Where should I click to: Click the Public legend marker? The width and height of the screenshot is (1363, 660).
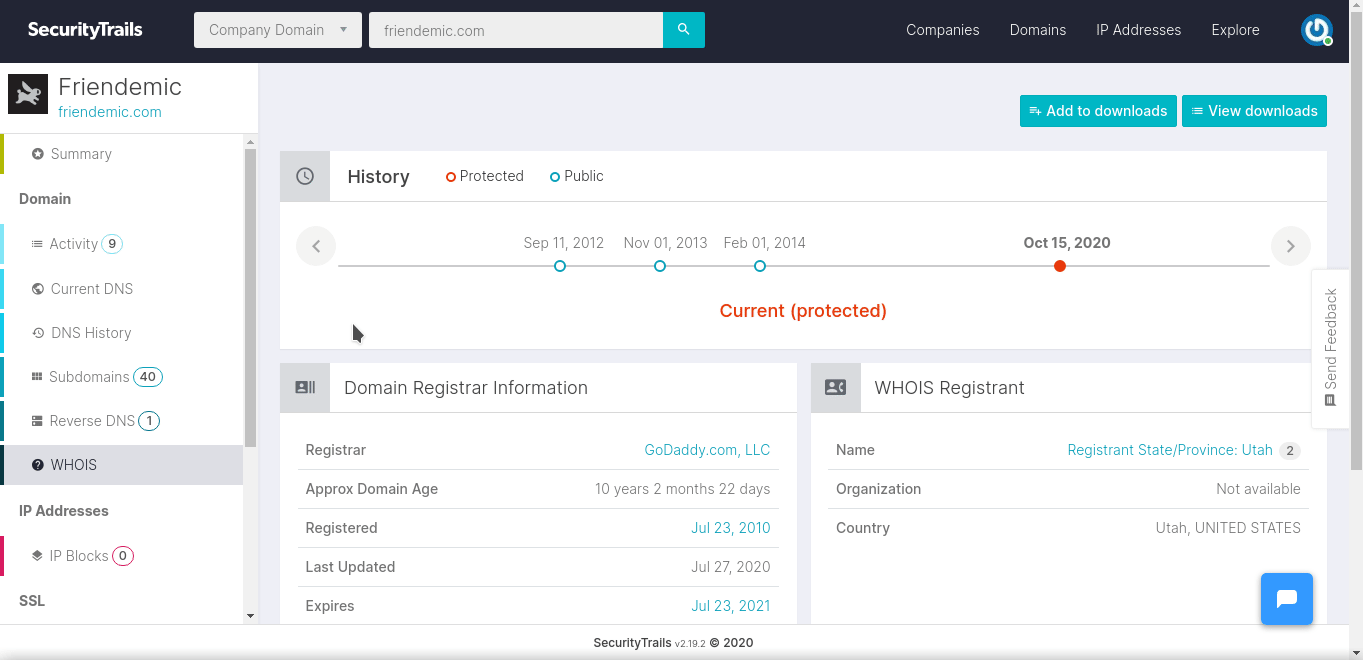[x=555, y=177]
